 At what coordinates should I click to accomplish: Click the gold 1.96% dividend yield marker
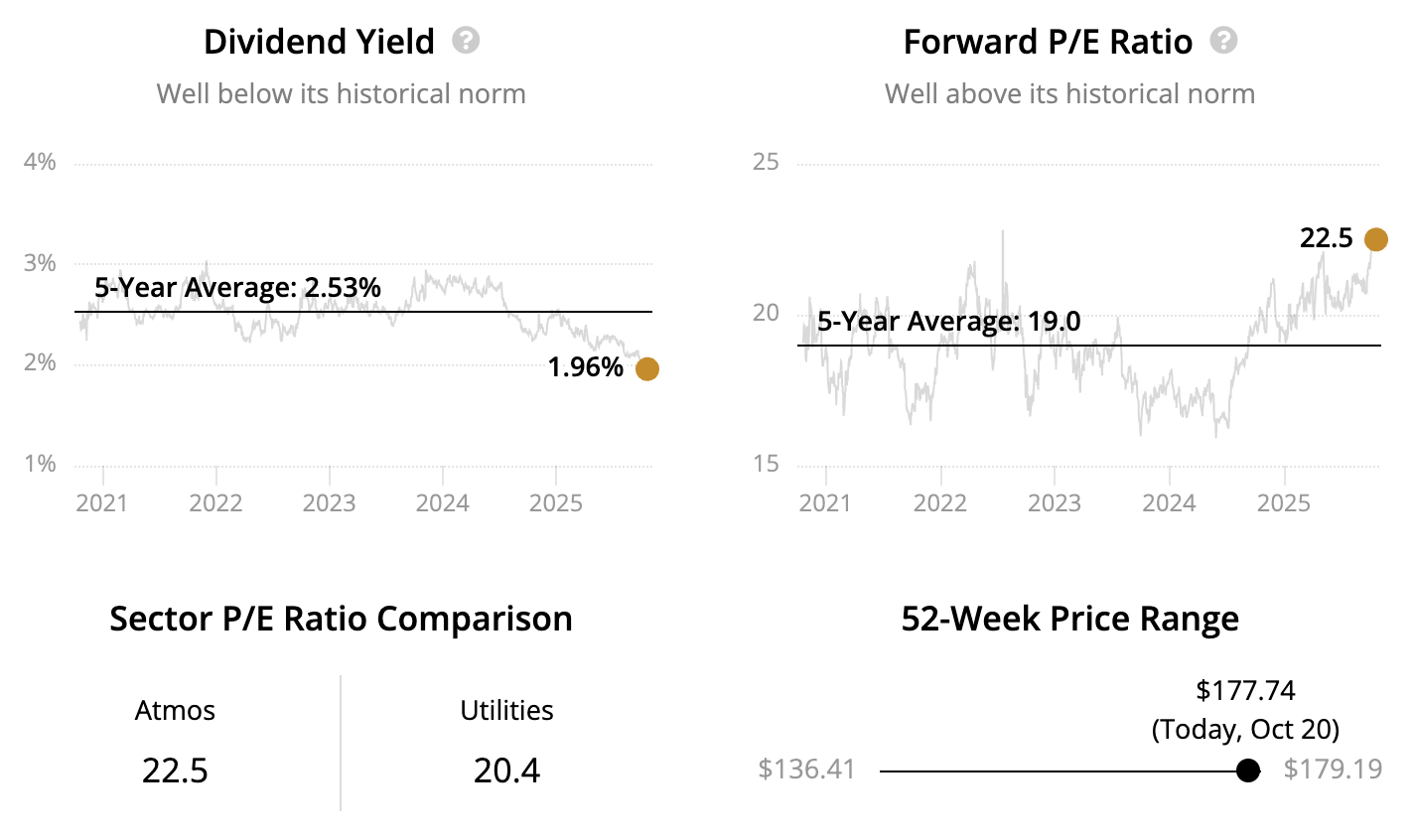click(646, 369)
